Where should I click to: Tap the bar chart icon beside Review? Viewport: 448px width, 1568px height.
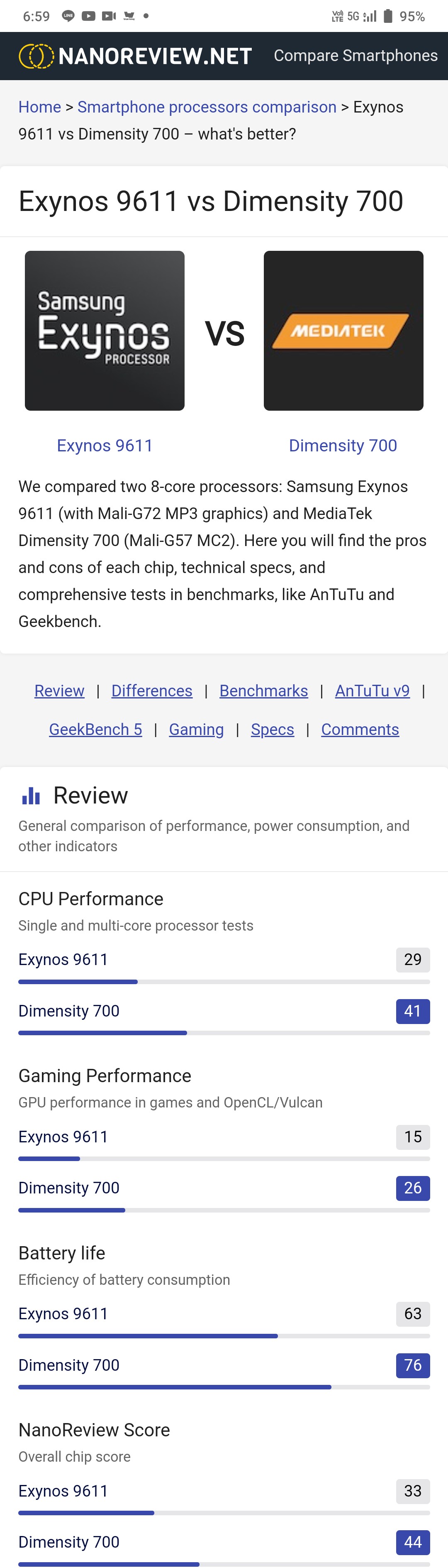point(30,796)
